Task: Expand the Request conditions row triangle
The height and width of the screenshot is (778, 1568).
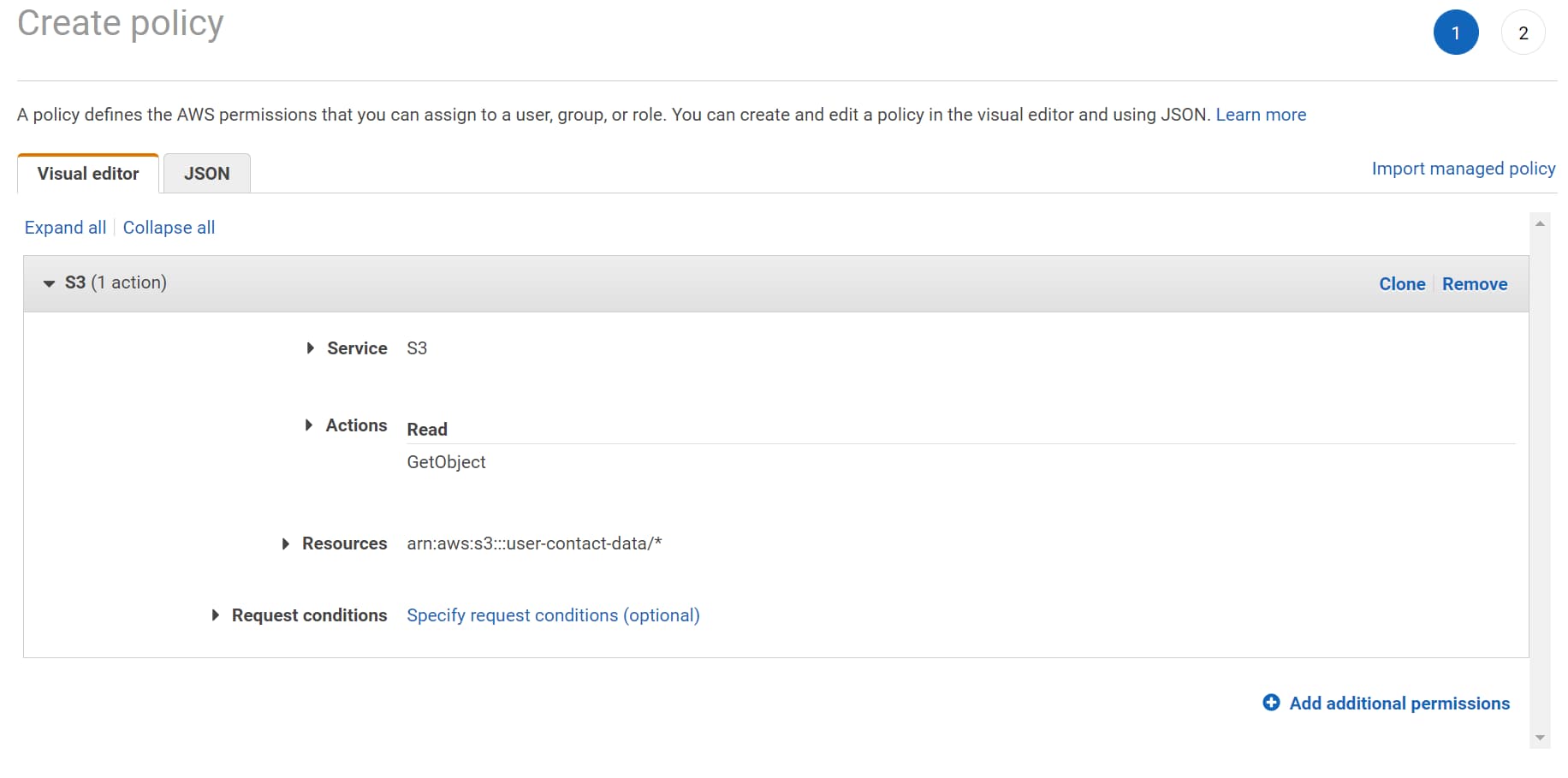Action: coord(216,615)
